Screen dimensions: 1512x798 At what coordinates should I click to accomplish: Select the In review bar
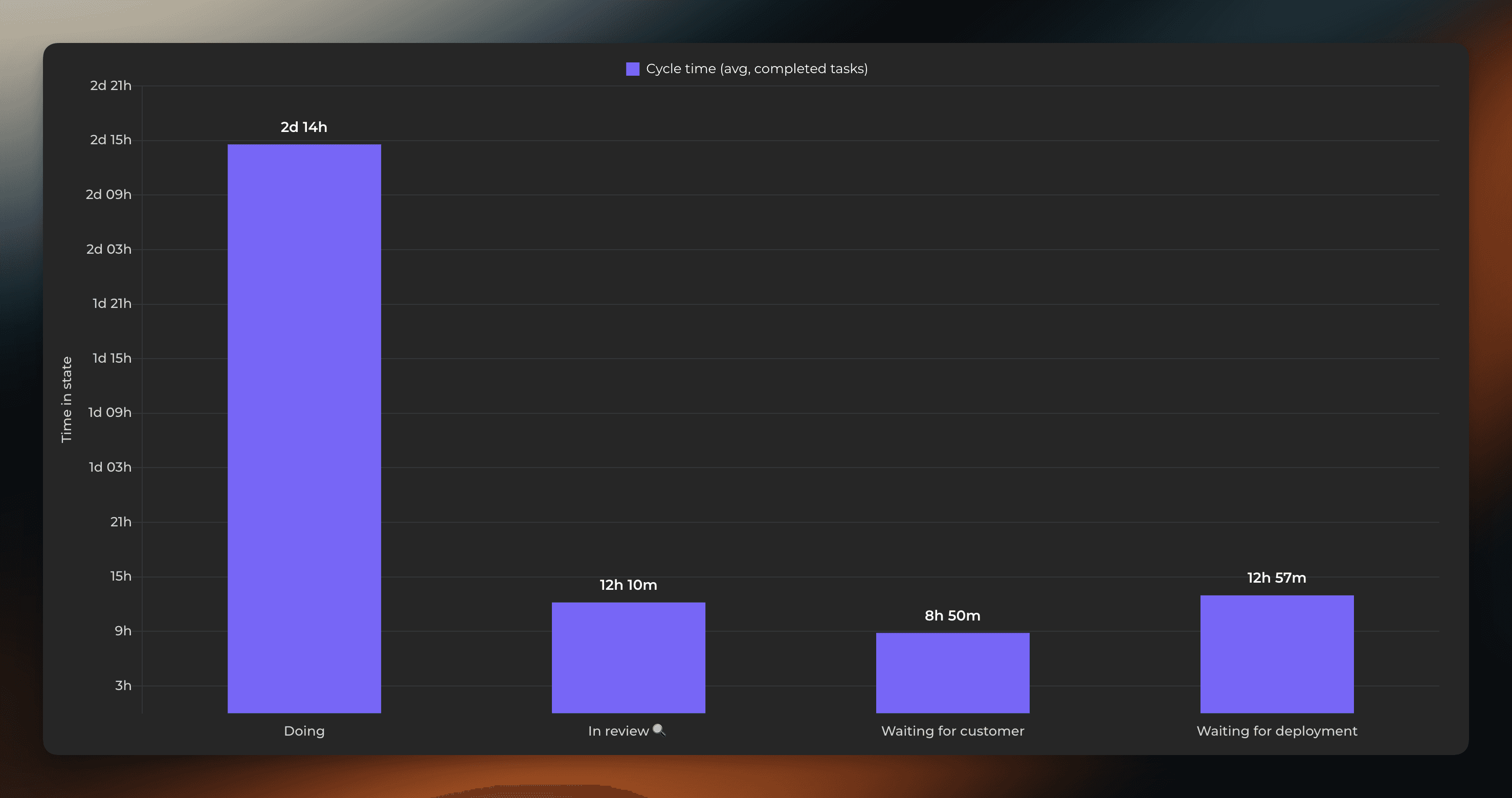628,658
